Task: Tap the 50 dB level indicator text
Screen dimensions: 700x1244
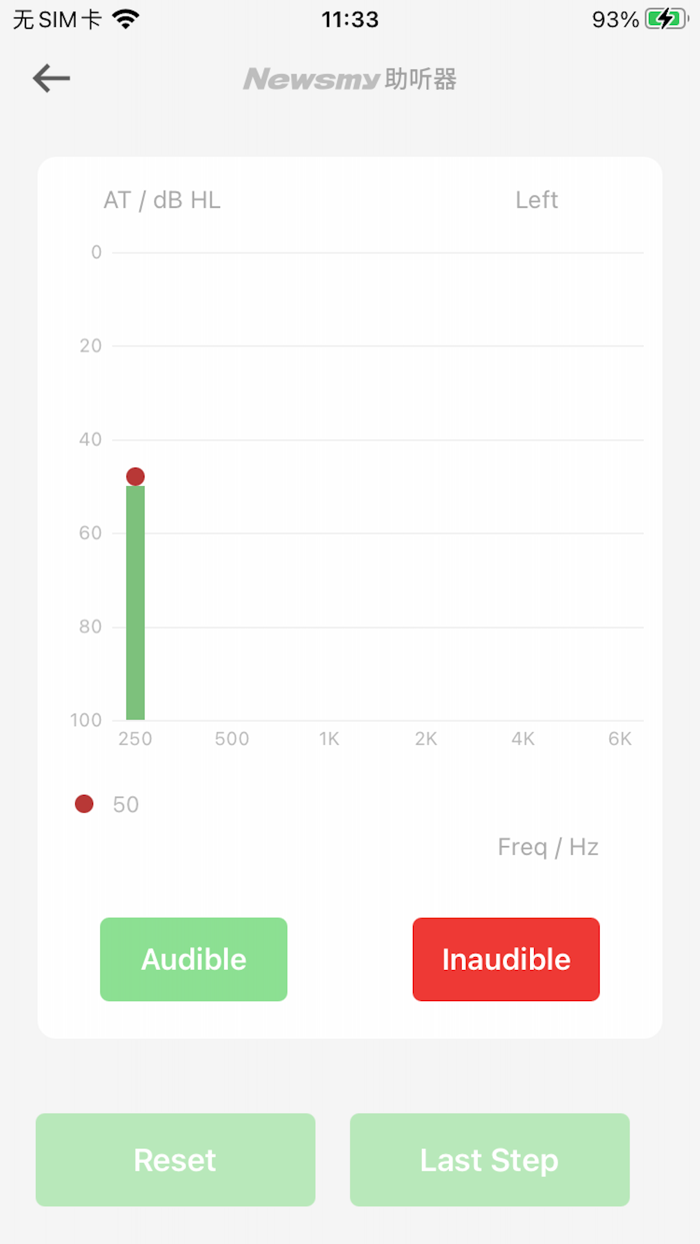Action: 124,803
